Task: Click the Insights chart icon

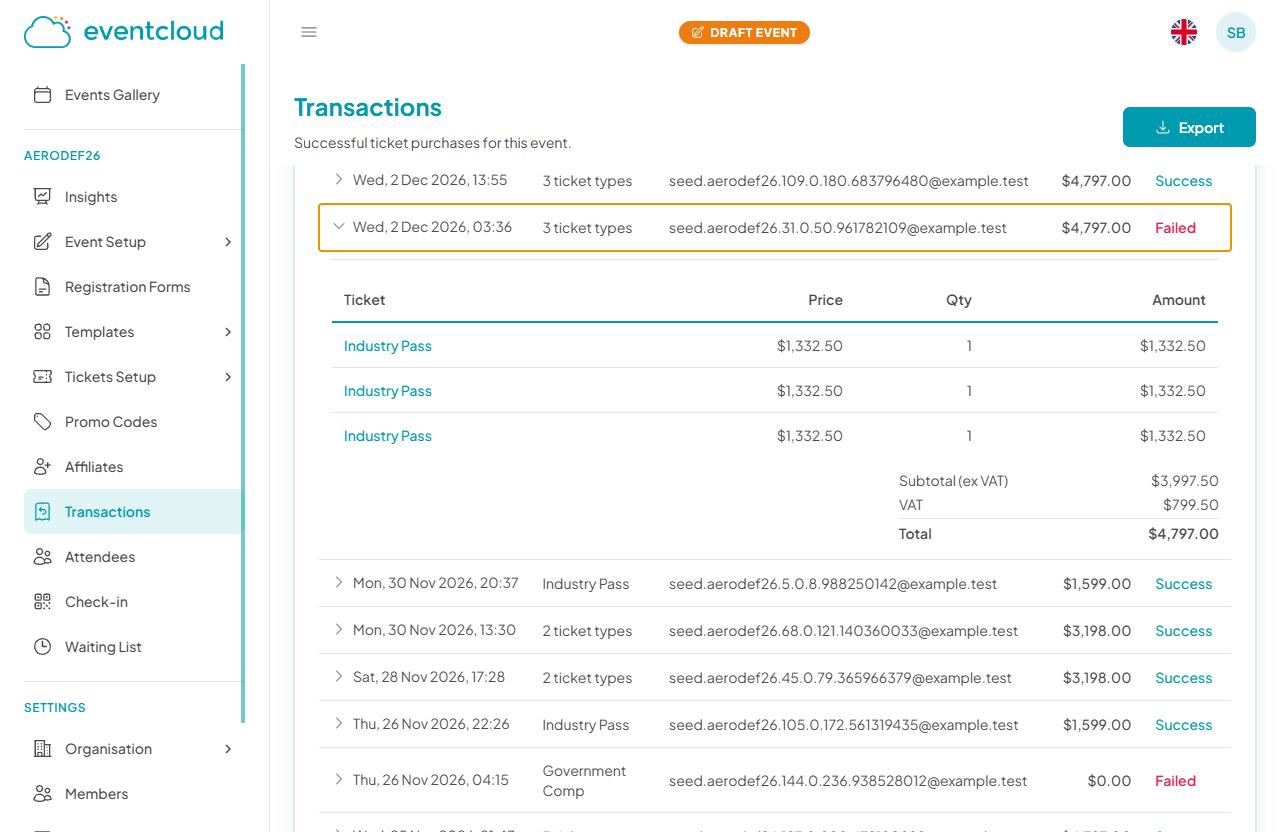Action: pyautogui.click(x=42, y=197)
